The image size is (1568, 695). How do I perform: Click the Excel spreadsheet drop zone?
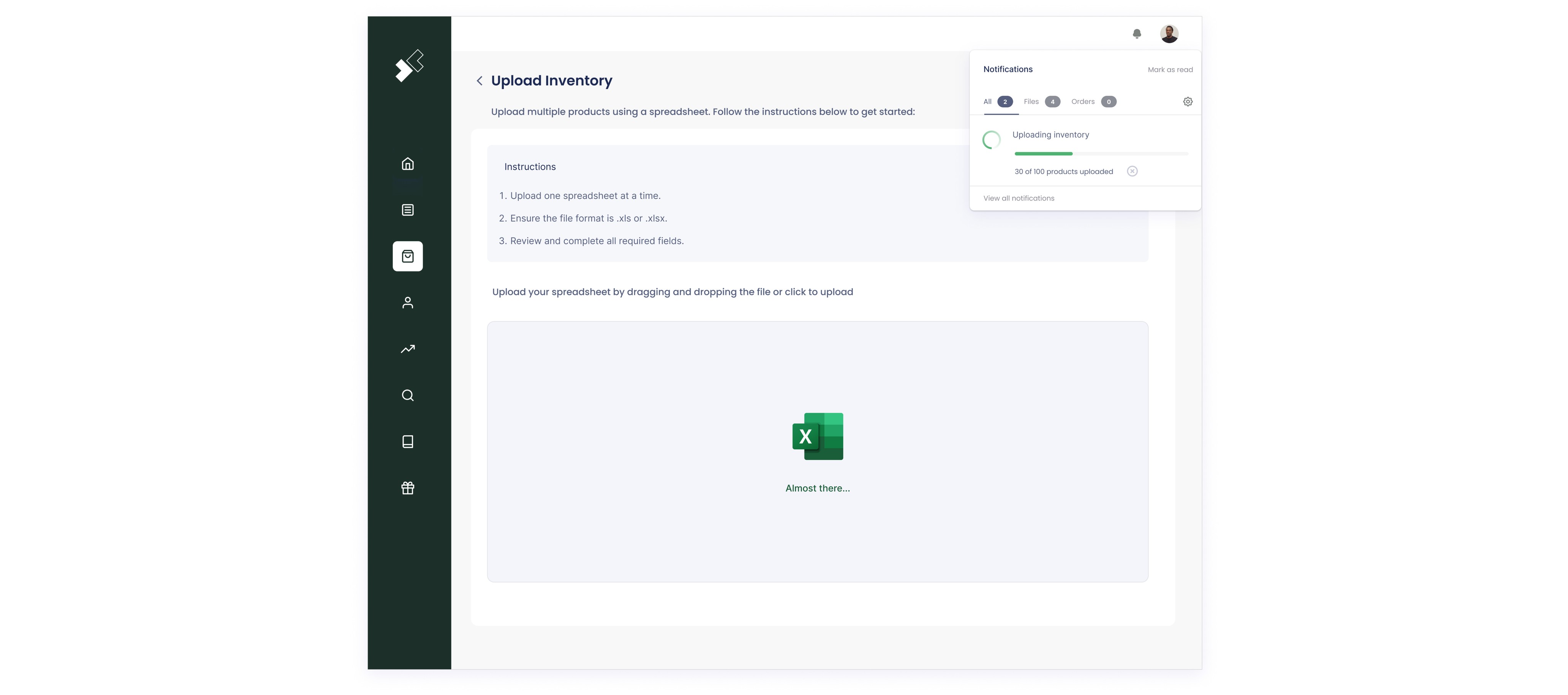click(817, 451)
